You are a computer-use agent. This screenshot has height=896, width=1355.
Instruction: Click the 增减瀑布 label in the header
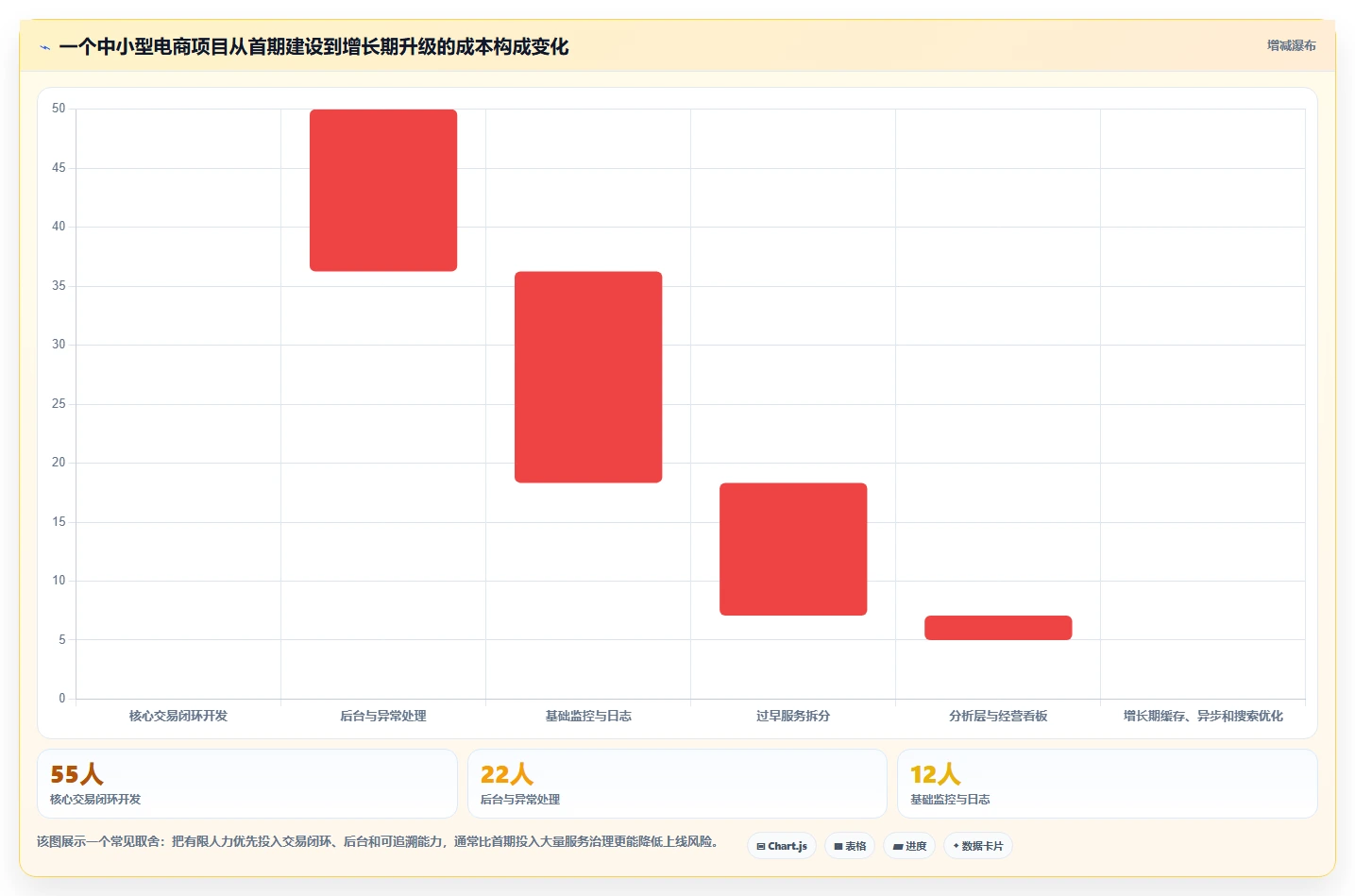[x=1291, y=45]
